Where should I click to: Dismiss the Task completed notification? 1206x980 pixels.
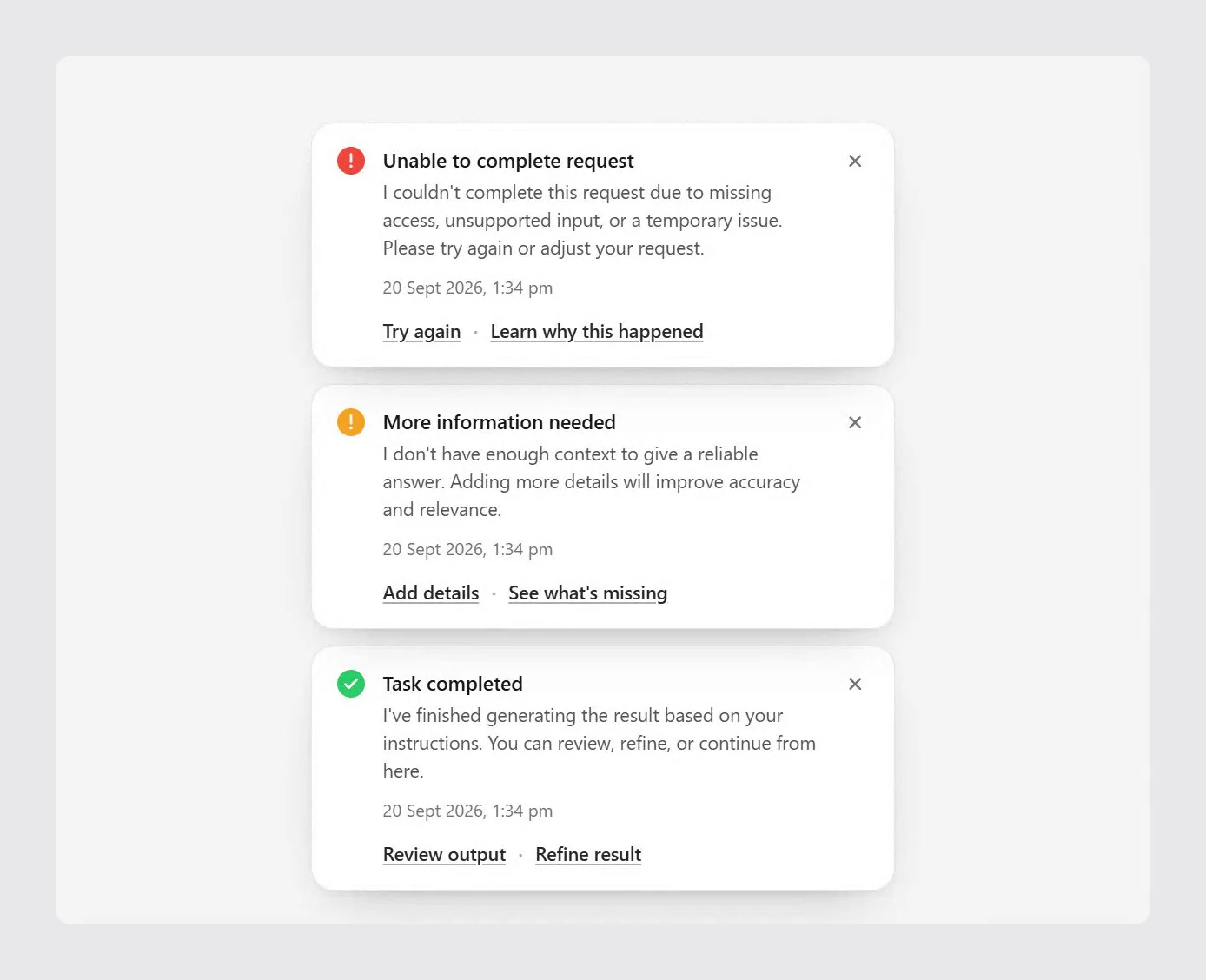pyautogui.click(x=855, y=684)
